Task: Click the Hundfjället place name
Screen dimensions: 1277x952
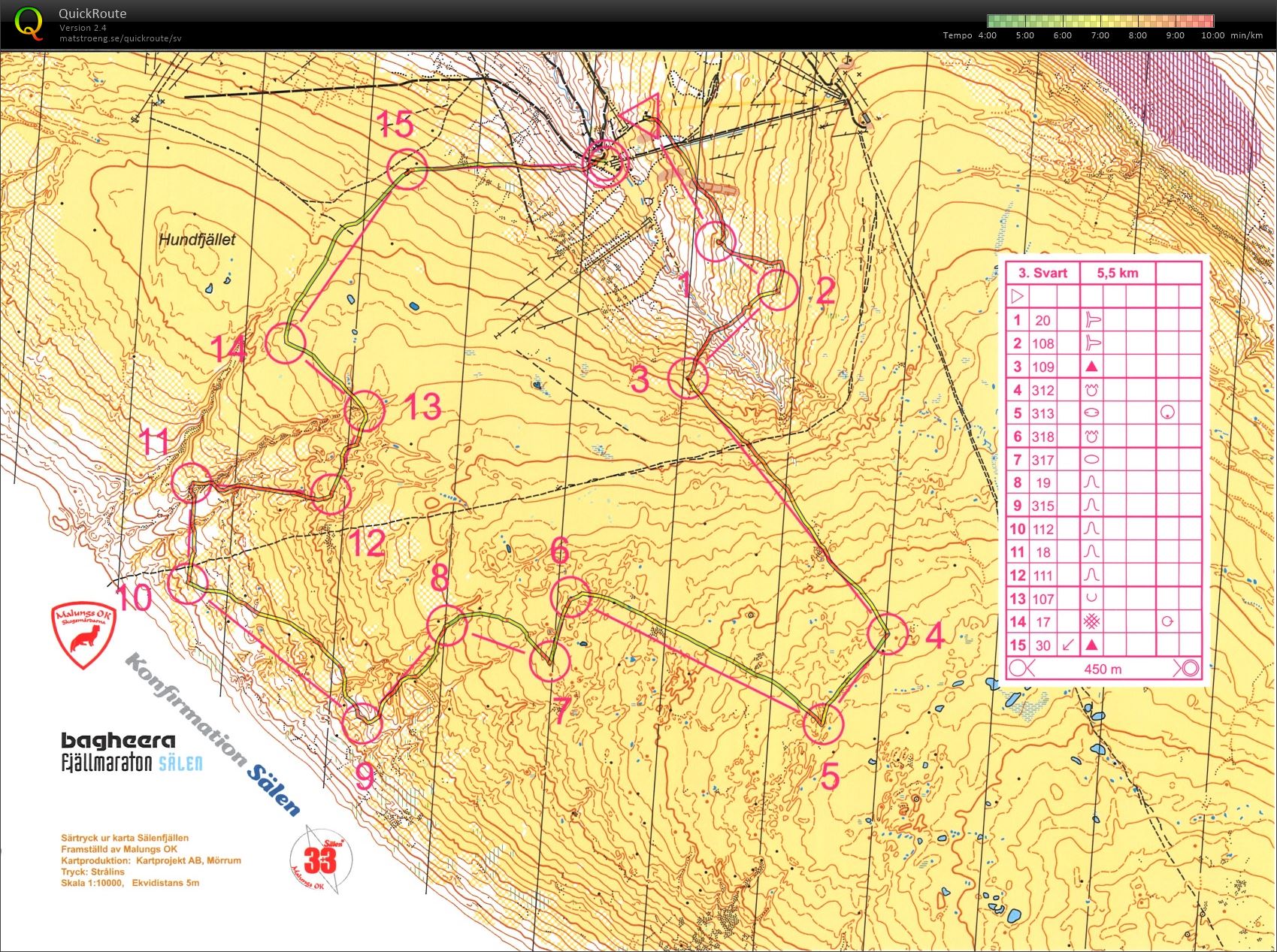Action: pos(197,240)
